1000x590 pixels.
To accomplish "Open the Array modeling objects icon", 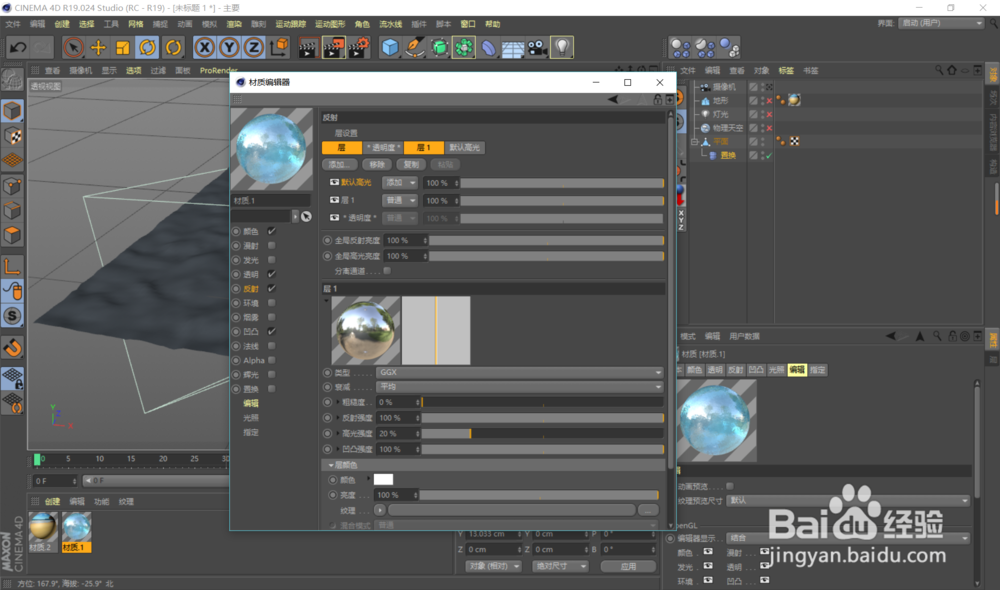I will coord(464,48).
